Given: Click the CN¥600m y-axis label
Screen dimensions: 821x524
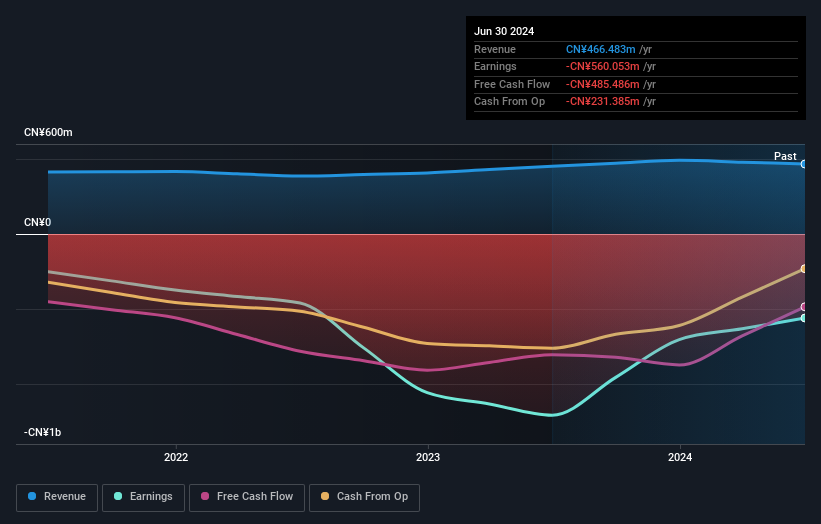Looking at the screenshot, I should coord(48,132).
